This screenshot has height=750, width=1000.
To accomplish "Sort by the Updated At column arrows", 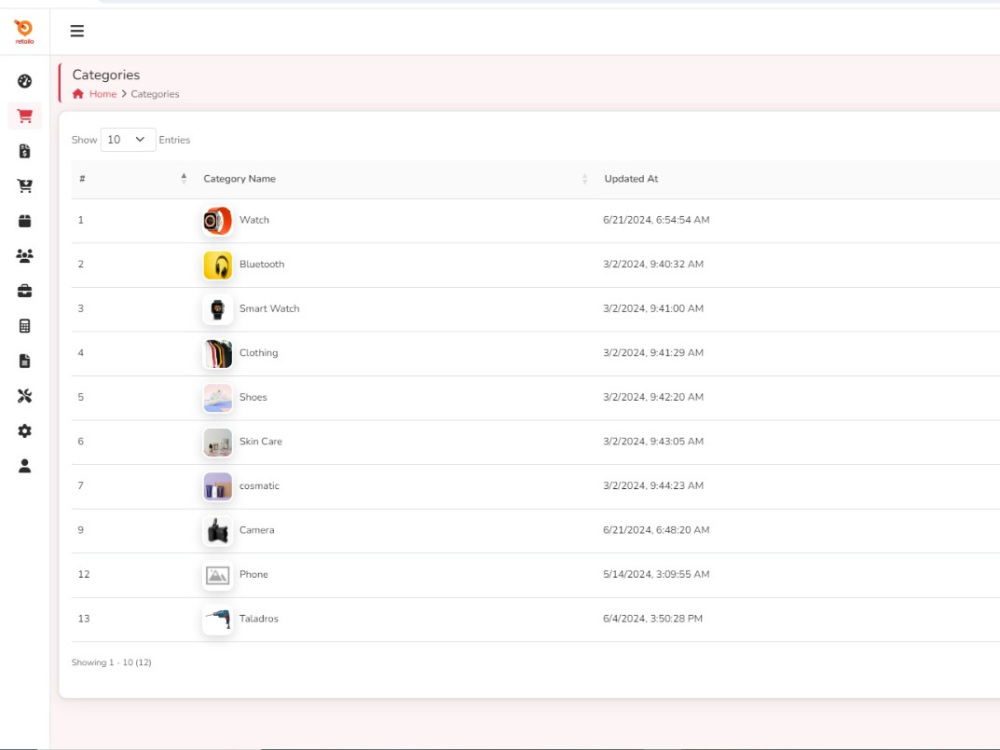I will click(585, 178).
